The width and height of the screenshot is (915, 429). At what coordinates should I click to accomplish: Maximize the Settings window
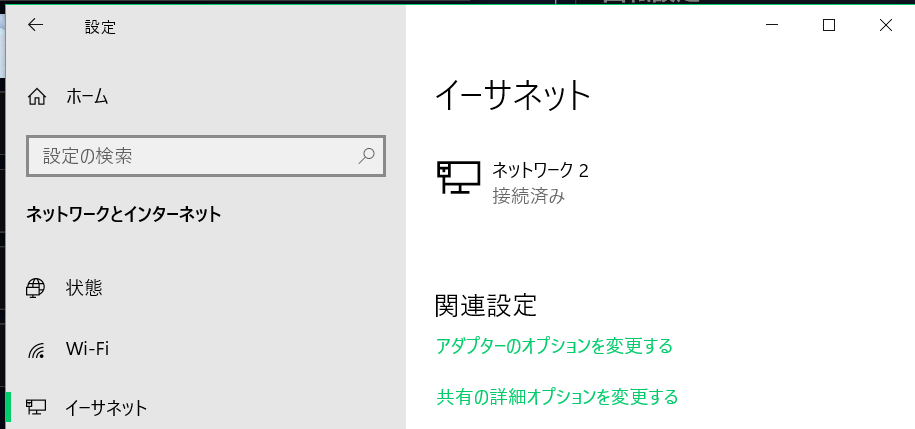tap(828, 26)
